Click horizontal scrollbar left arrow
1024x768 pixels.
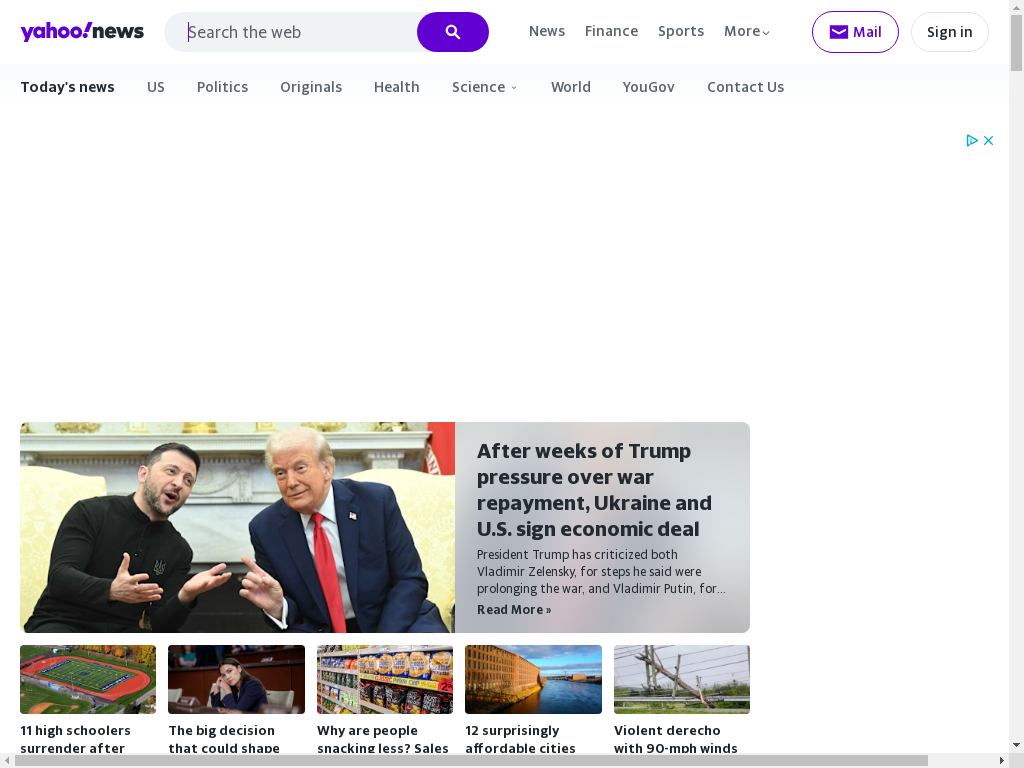7,761
